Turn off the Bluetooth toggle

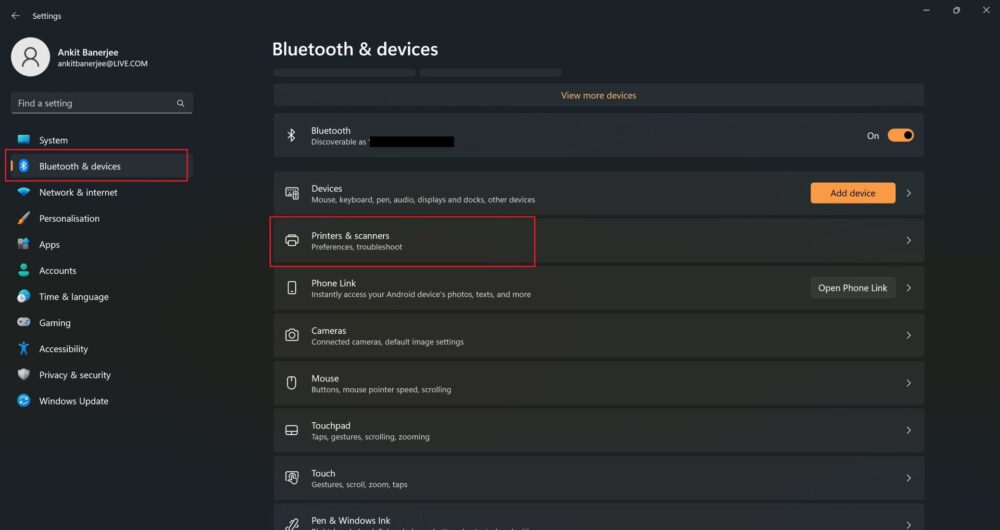[x=900, y=135]
